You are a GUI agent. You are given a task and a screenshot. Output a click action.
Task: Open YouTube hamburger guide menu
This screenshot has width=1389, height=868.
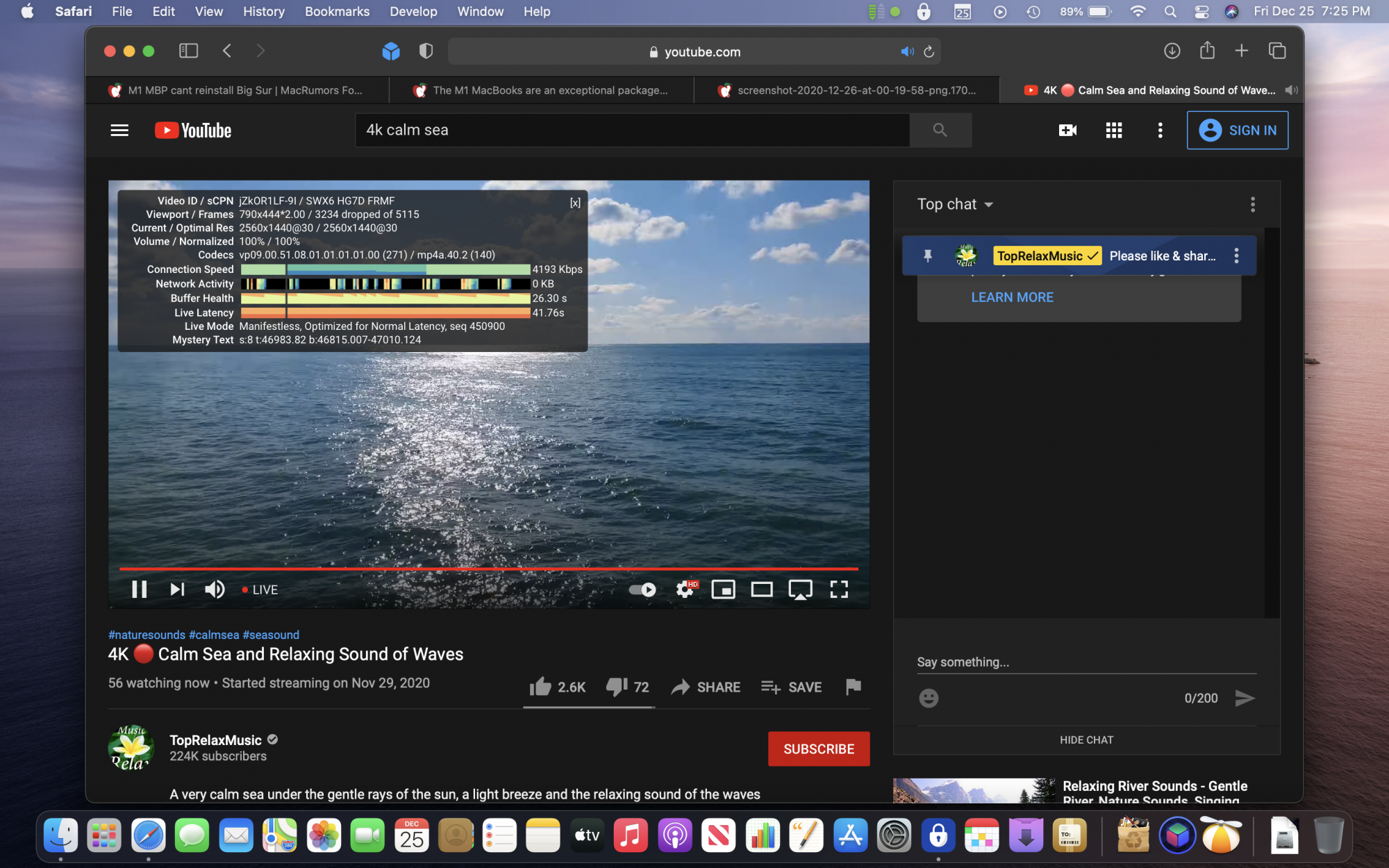(x=119, y=130)
